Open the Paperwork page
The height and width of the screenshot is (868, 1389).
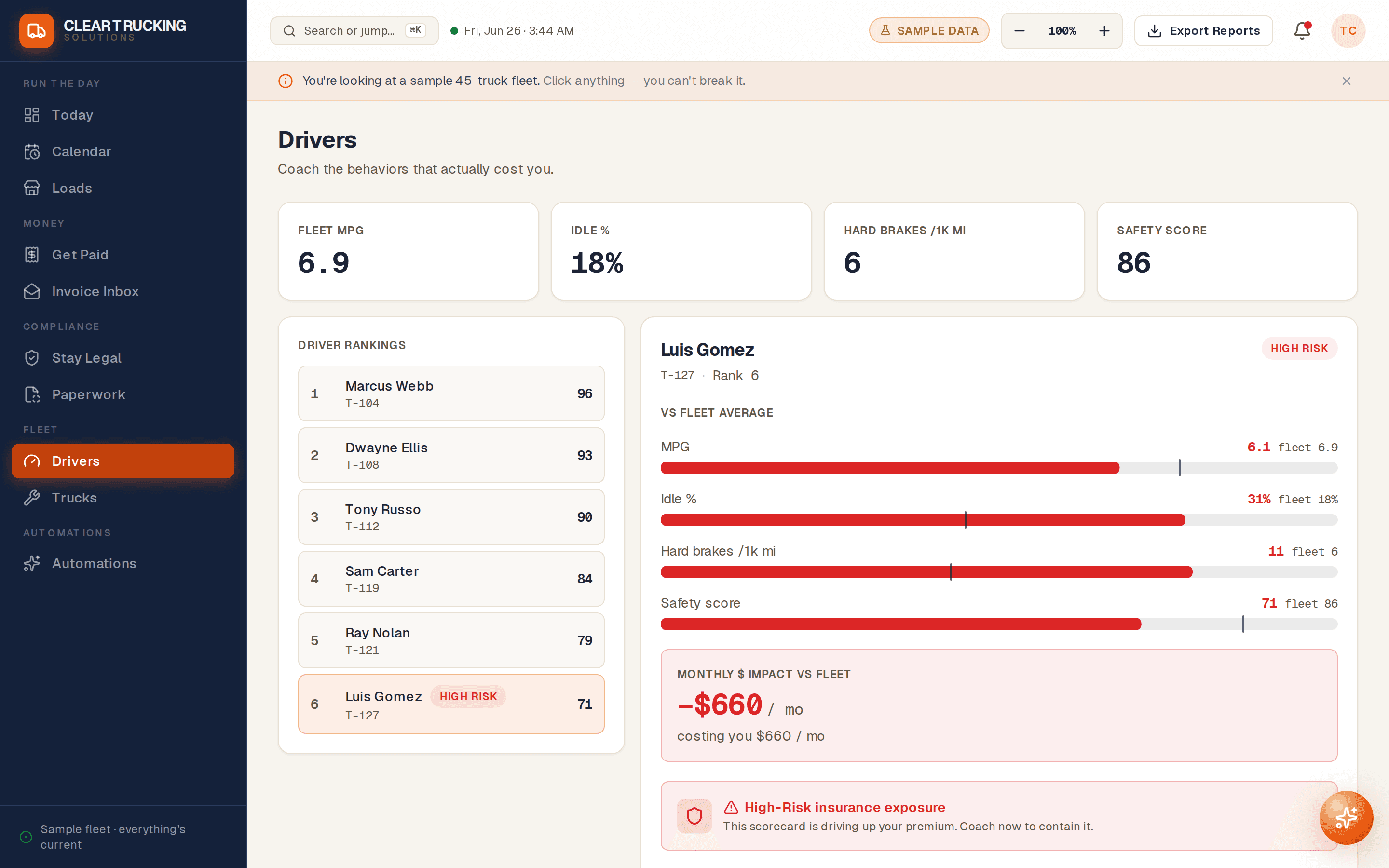(x=123, y=395)
